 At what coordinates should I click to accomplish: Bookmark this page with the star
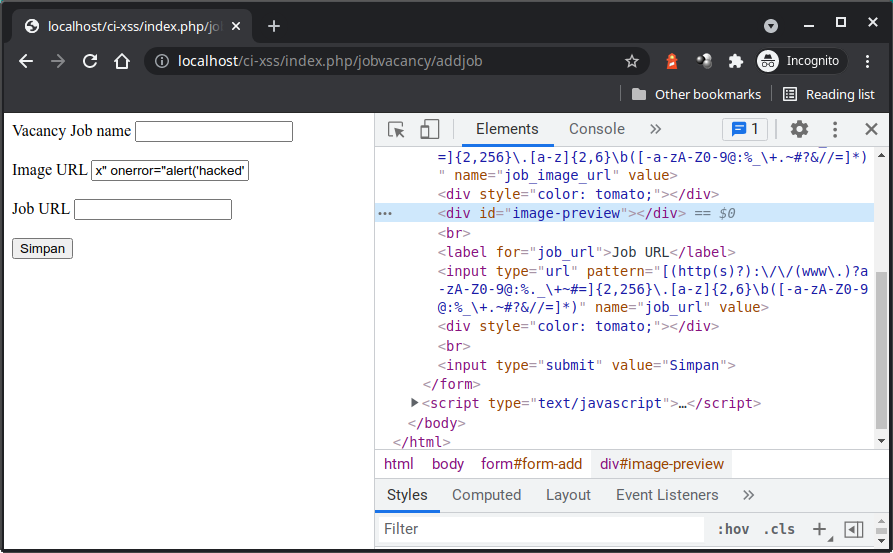click(632, 61)
